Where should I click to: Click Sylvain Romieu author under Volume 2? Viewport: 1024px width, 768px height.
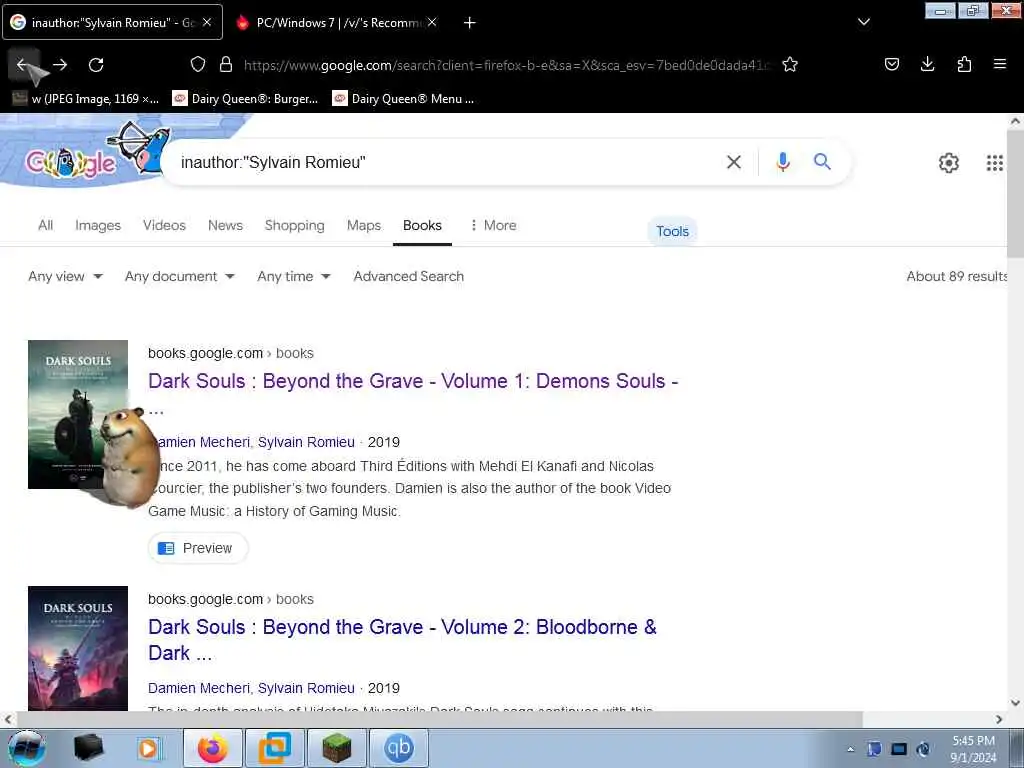tap(306, 688)
